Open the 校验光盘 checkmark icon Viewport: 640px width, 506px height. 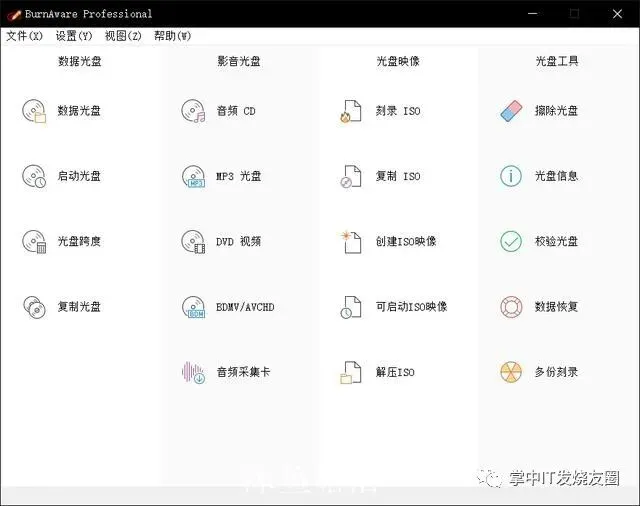(511, 241)
